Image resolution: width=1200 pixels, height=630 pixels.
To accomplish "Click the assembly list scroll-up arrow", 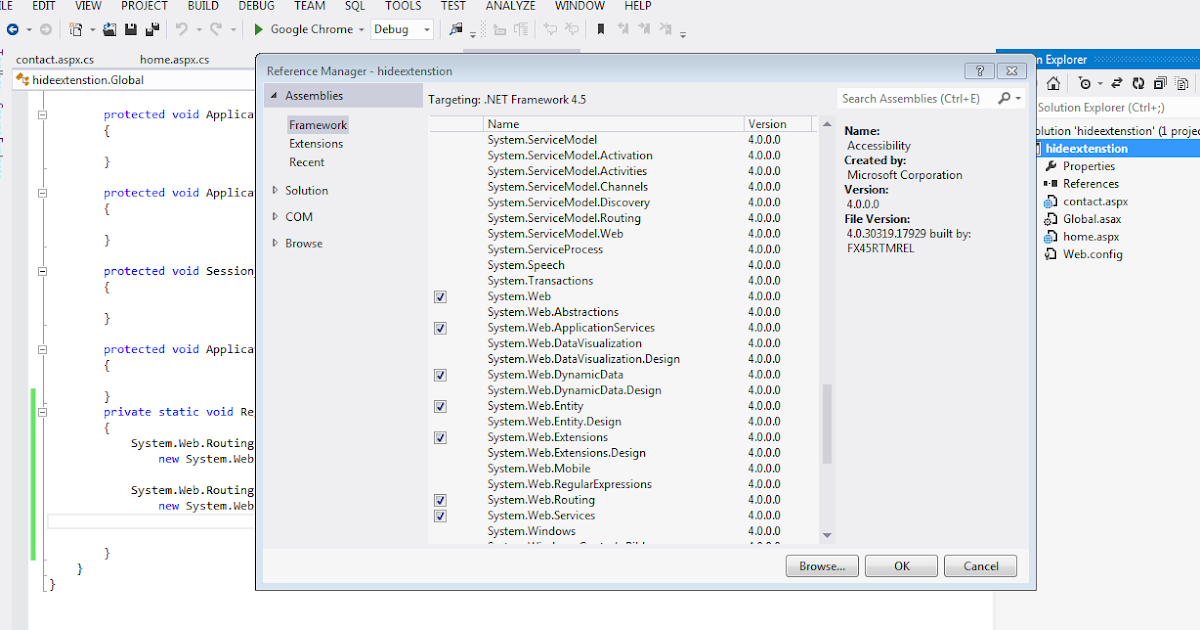I will tap(827, 124).
